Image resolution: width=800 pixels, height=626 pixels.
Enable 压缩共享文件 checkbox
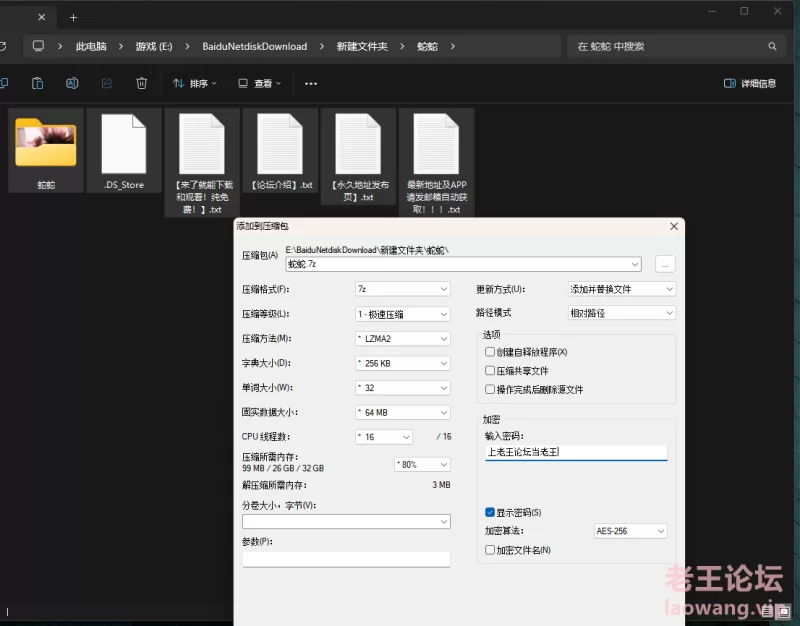(x=490, y=371)
